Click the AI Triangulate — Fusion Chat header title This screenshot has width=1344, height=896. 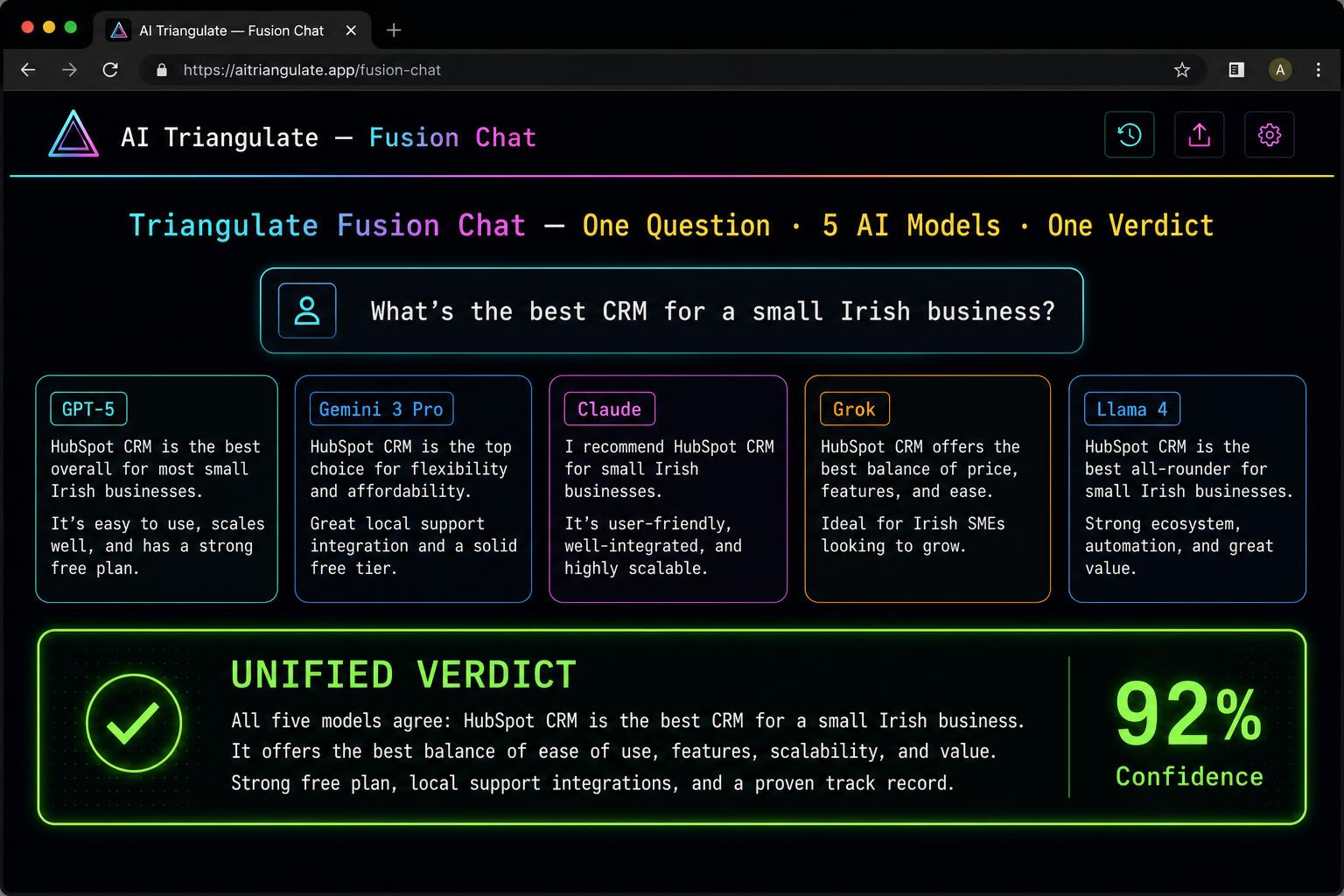pos(328,137)
